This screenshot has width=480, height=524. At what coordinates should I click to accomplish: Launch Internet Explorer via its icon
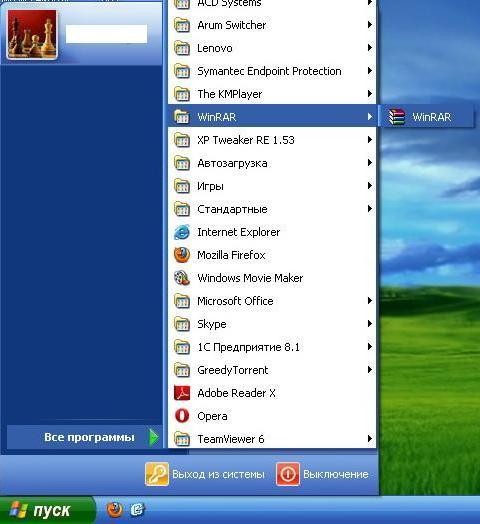pyautogui.click(x=182, y=232)
